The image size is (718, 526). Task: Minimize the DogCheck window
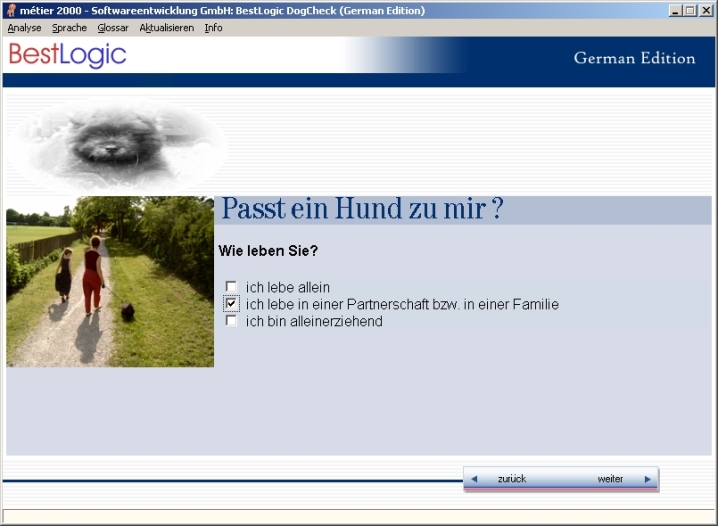coord(676,10)
